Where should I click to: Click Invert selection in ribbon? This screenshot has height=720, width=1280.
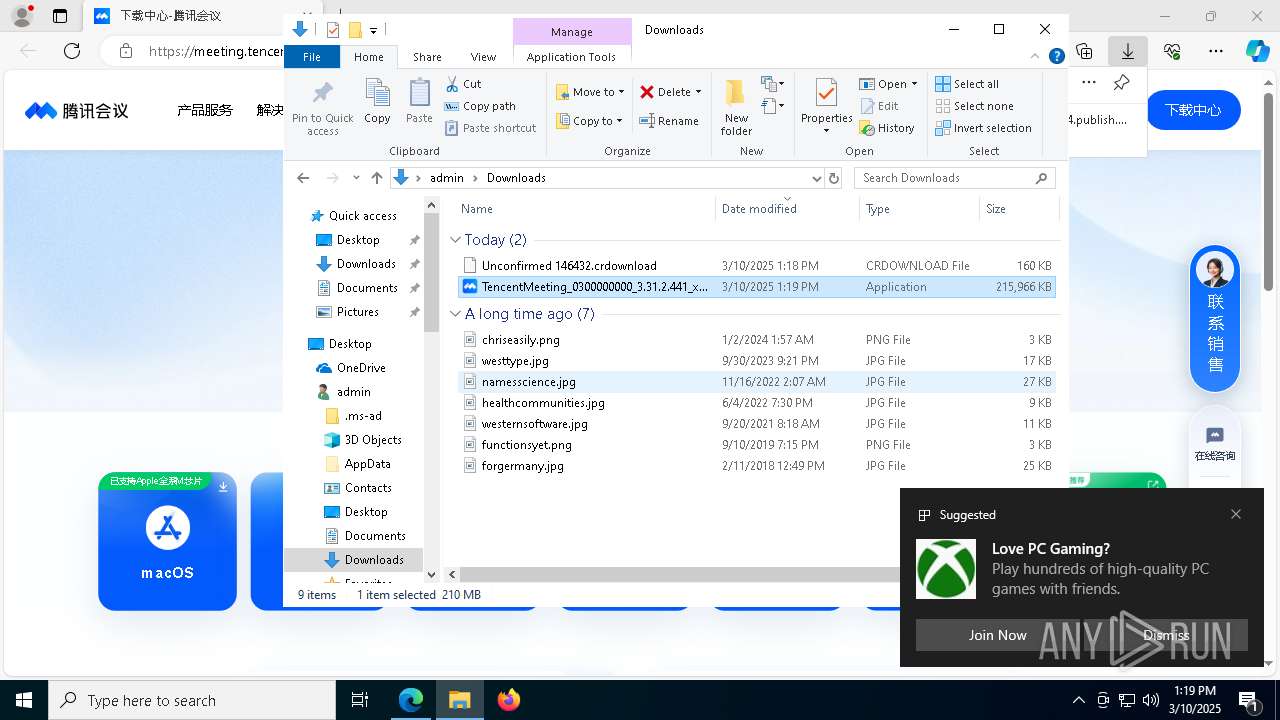(x=983, y=128)
